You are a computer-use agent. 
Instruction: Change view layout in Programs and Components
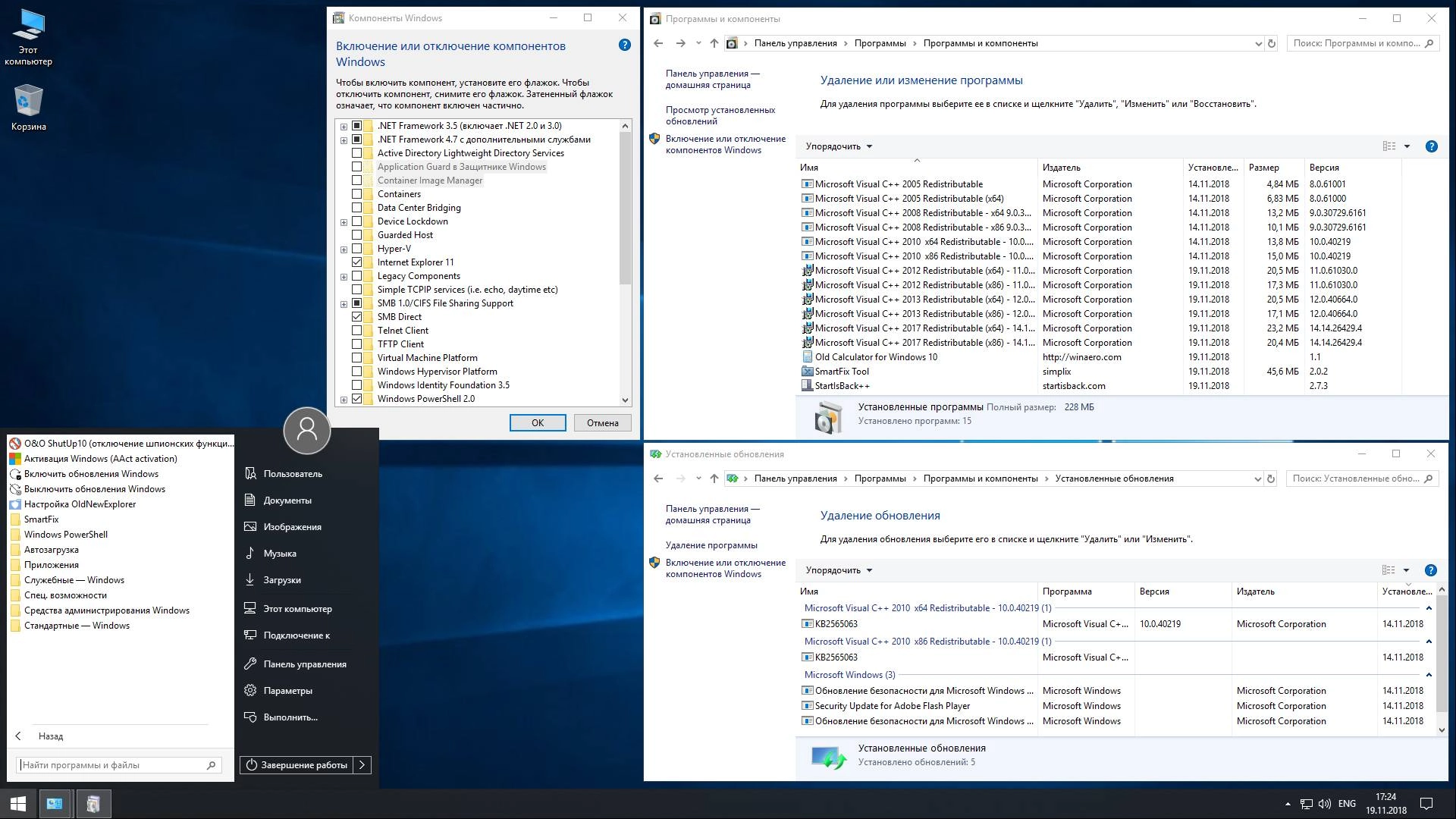(x=1389, y=146)
